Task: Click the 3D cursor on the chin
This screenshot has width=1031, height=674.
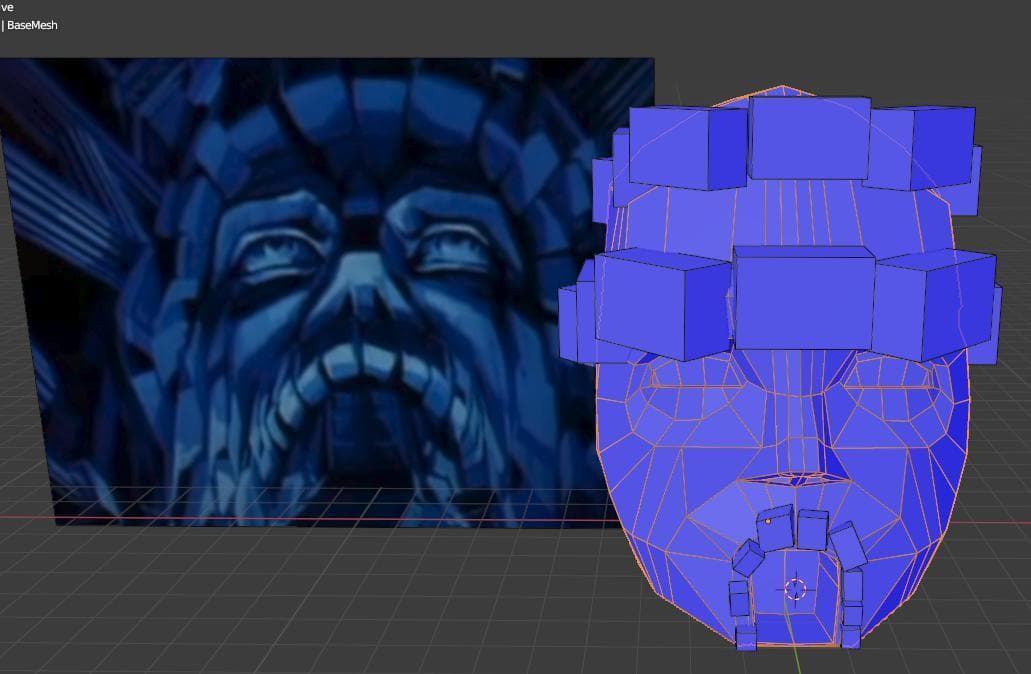Action: coord(796,589)
